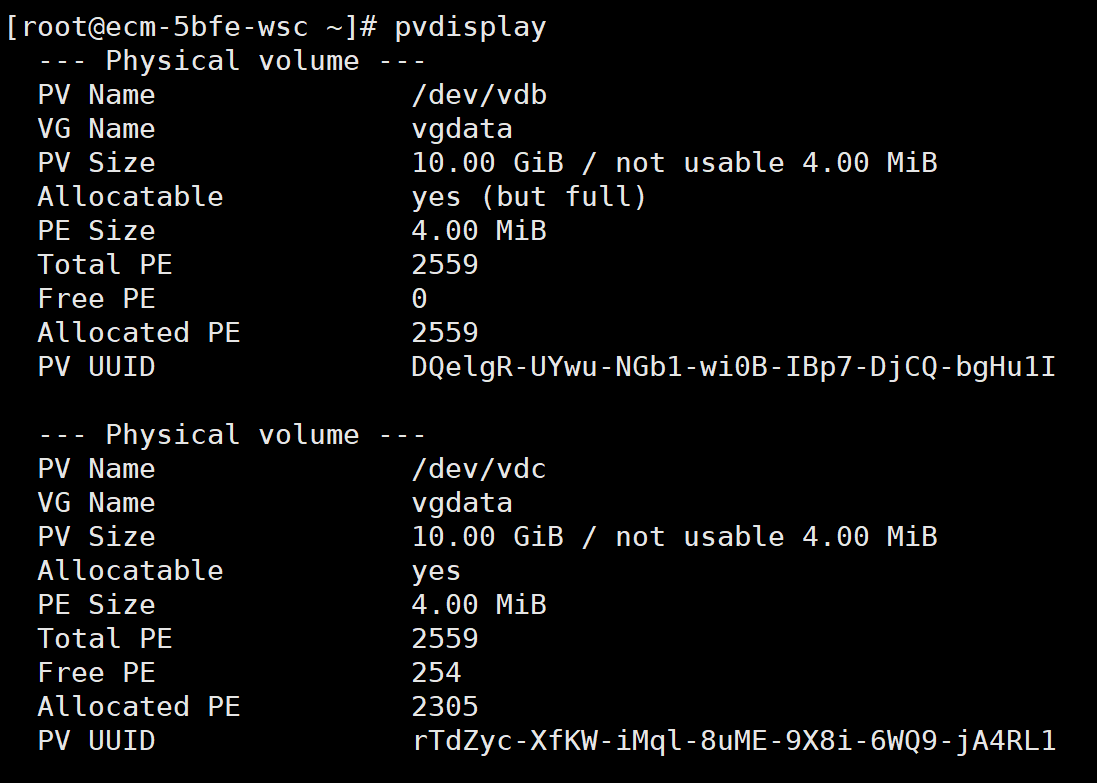
Task: Click the UUID starting with rTdZyc
Action: point(733,741)
